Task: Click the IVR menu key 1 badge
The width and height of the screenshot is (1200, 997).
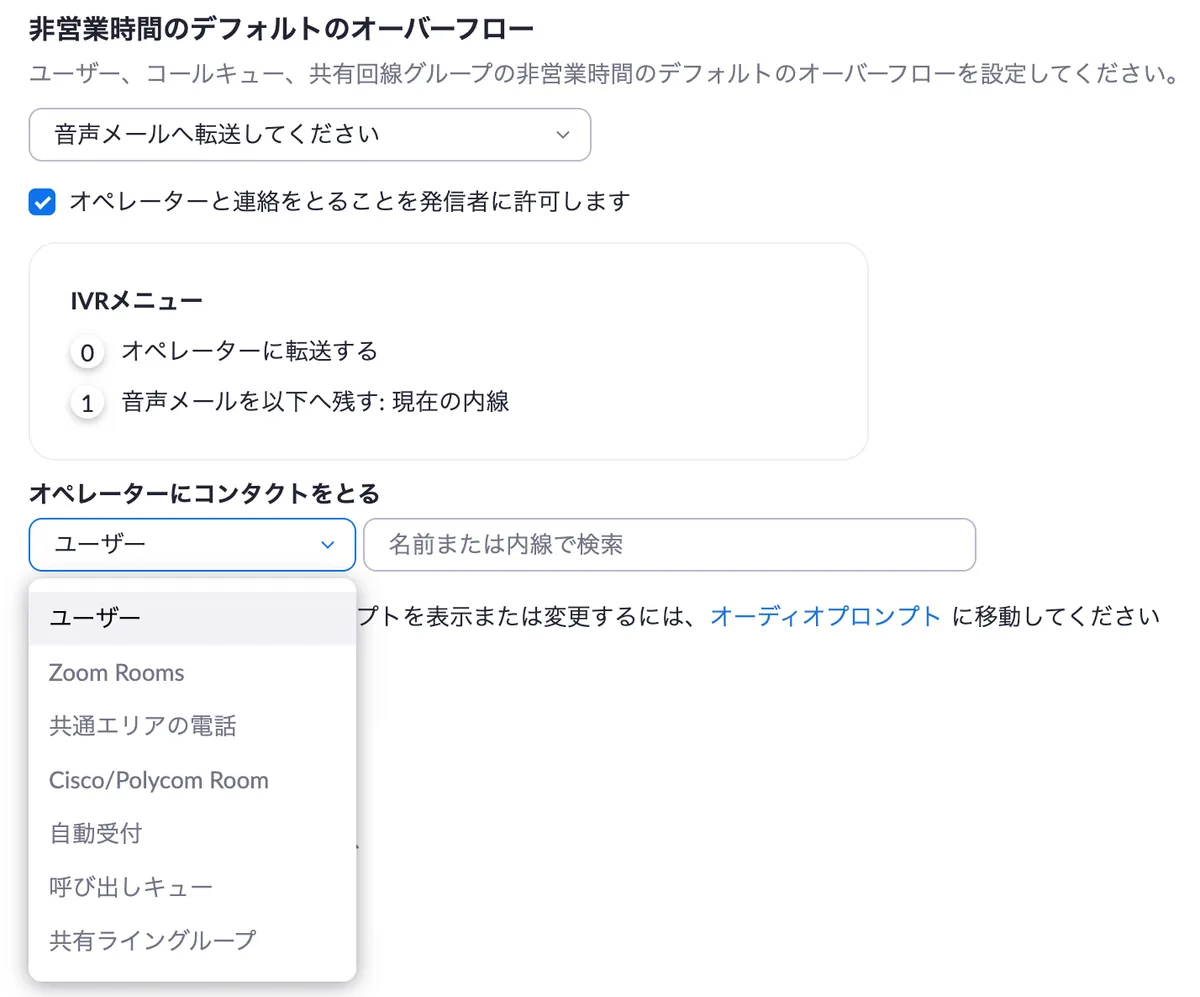Action: (x=87, y=404)
